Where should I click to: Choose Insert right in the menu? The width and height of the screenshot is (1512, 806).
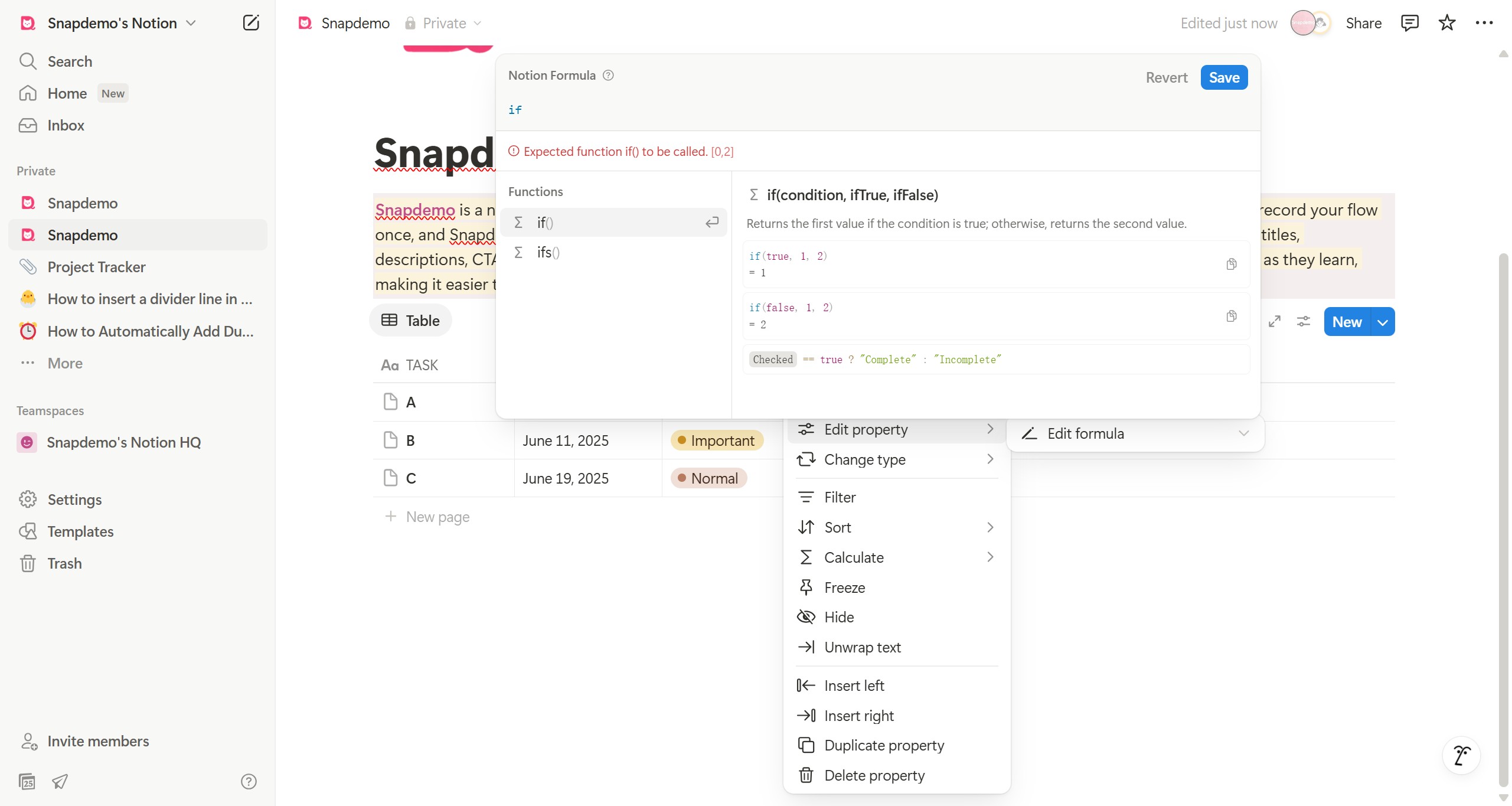896,716
